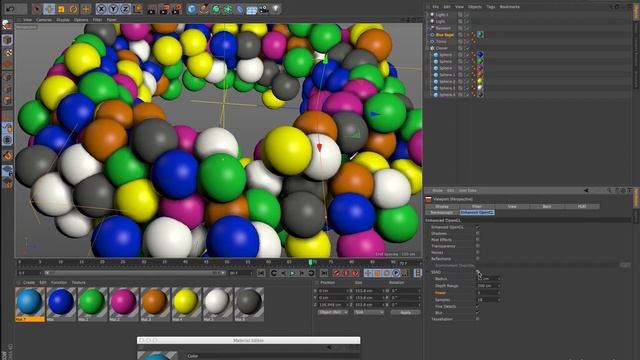Click the Make Editable icon in left palette
This screenshot has width=640, height=360.
7,25
